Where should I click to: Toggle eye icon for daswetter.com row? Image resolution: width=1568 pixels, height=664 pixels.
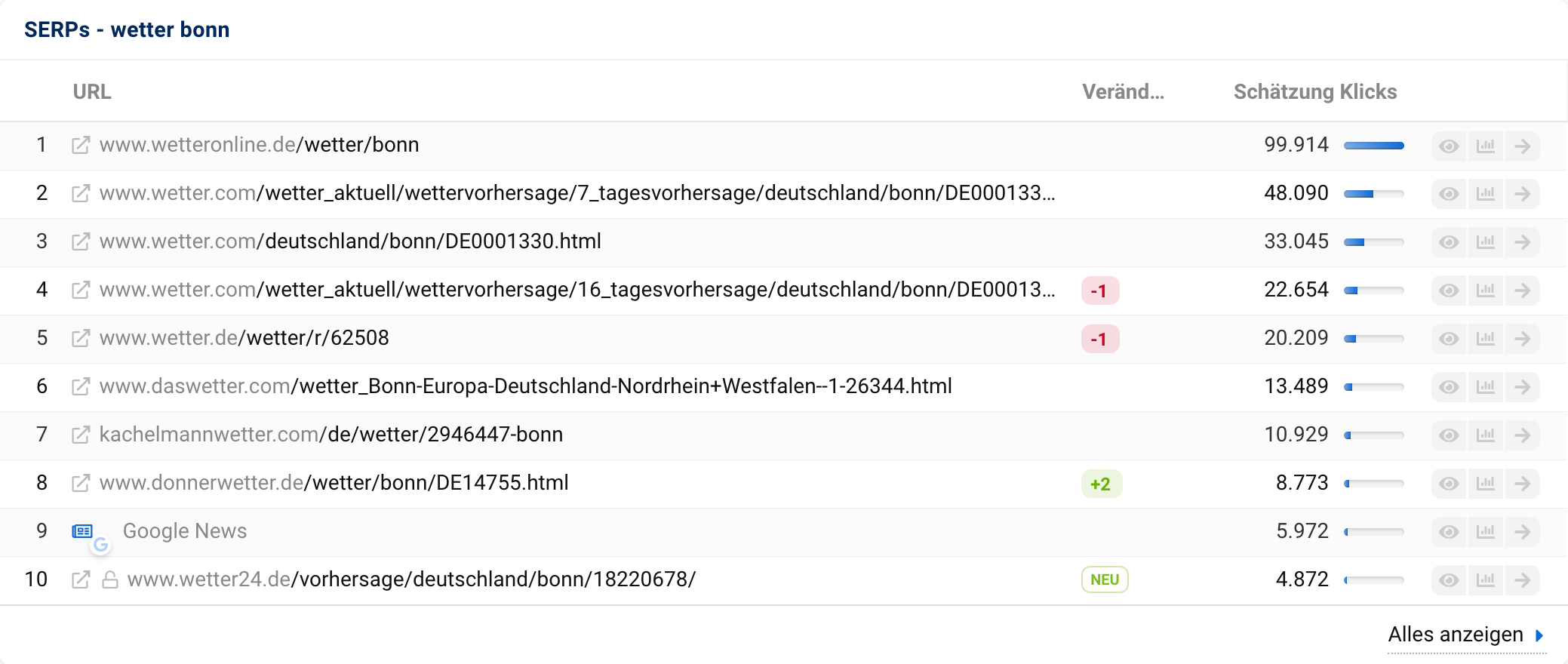(1449, 387)
